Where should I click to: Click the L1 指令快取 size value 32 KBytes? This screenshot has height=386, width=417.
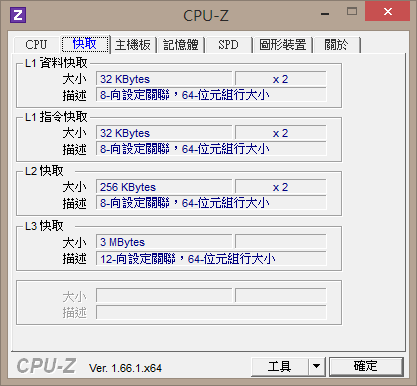coord(164,133)
